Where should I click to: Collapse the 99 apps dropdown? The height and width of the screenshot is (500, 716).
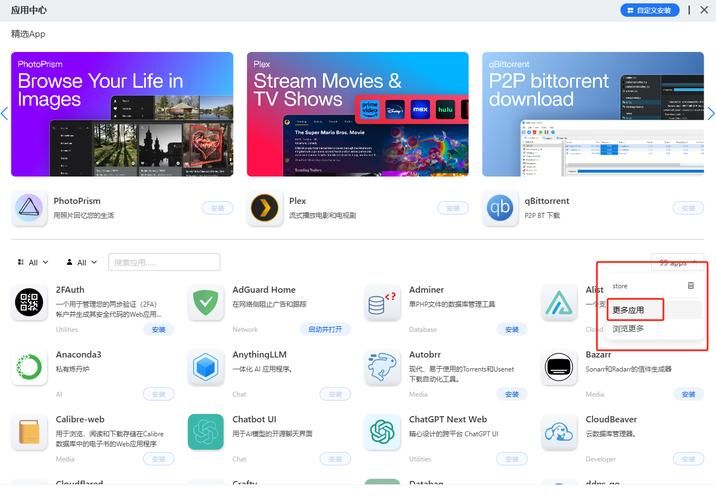(676, 262)
